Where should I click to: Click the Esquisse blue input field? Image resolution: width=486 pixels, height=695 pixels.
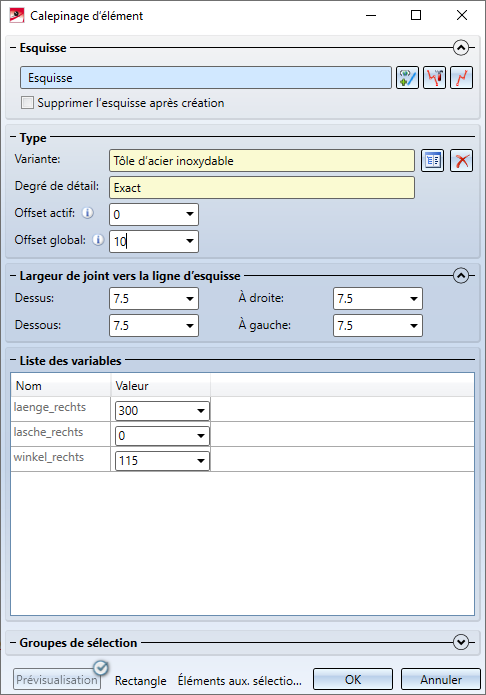tap(206, 78)
